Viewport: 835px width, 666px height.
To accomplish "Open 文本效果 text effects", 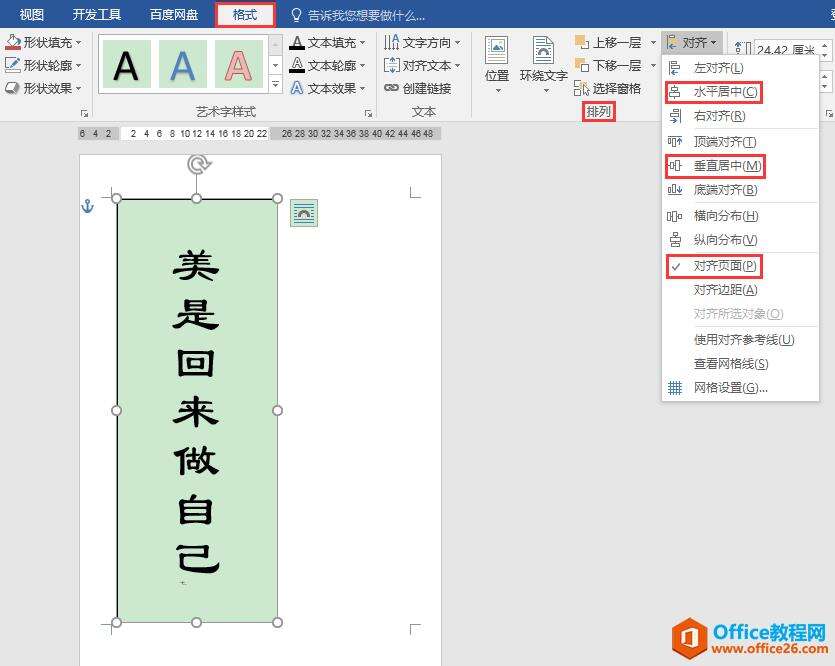I will click(327, 88).
